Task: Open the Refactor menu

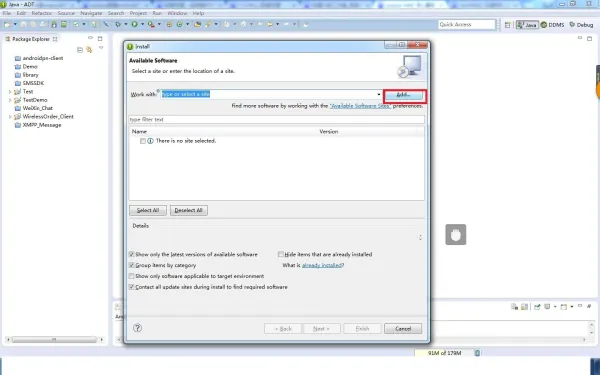Action: 42,13
